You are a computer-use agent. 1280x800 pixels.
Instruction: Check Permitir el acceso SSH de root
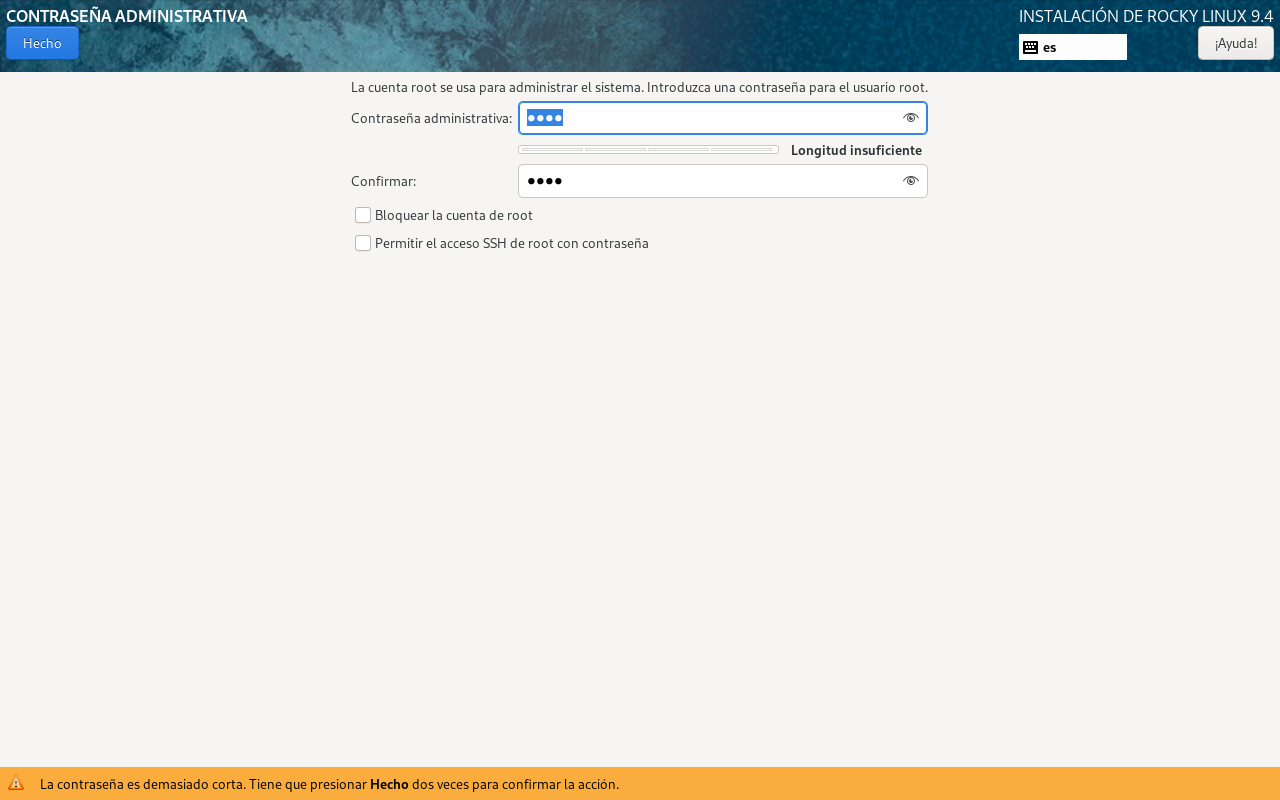coord(363,243)
